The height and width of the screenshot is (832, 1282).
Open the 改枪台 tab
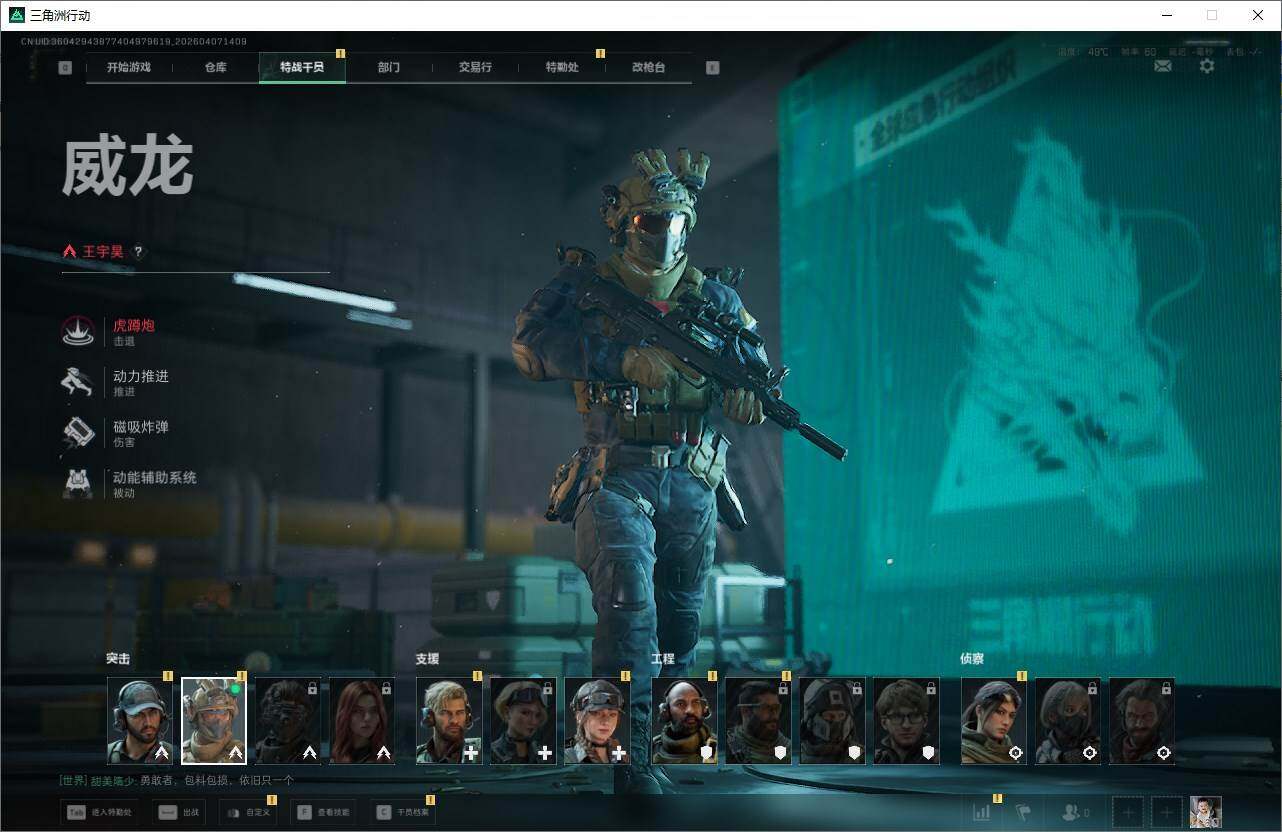coord(648,68)
